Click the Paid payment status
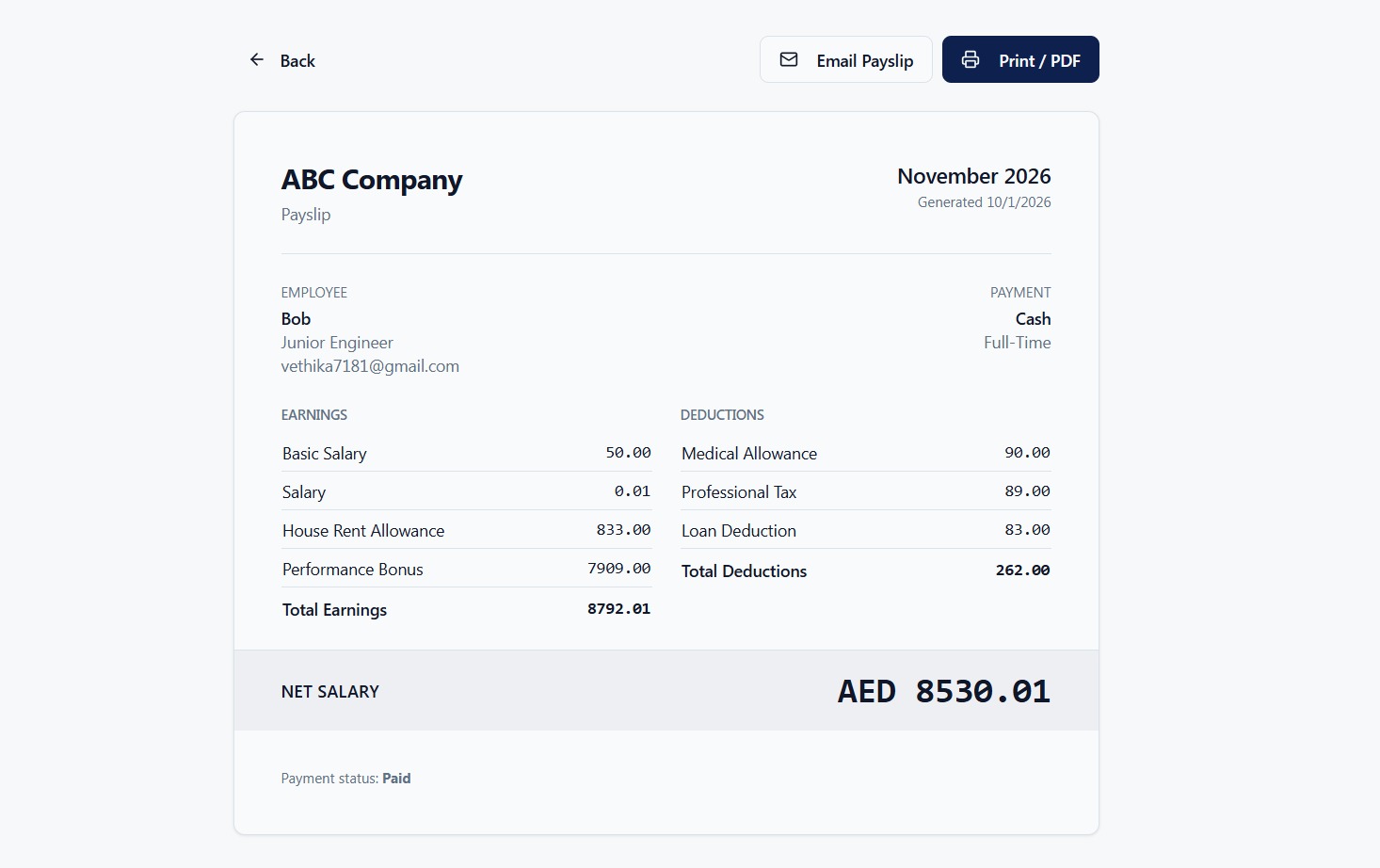Screen dimensions: 1380x868 [396, 779]
